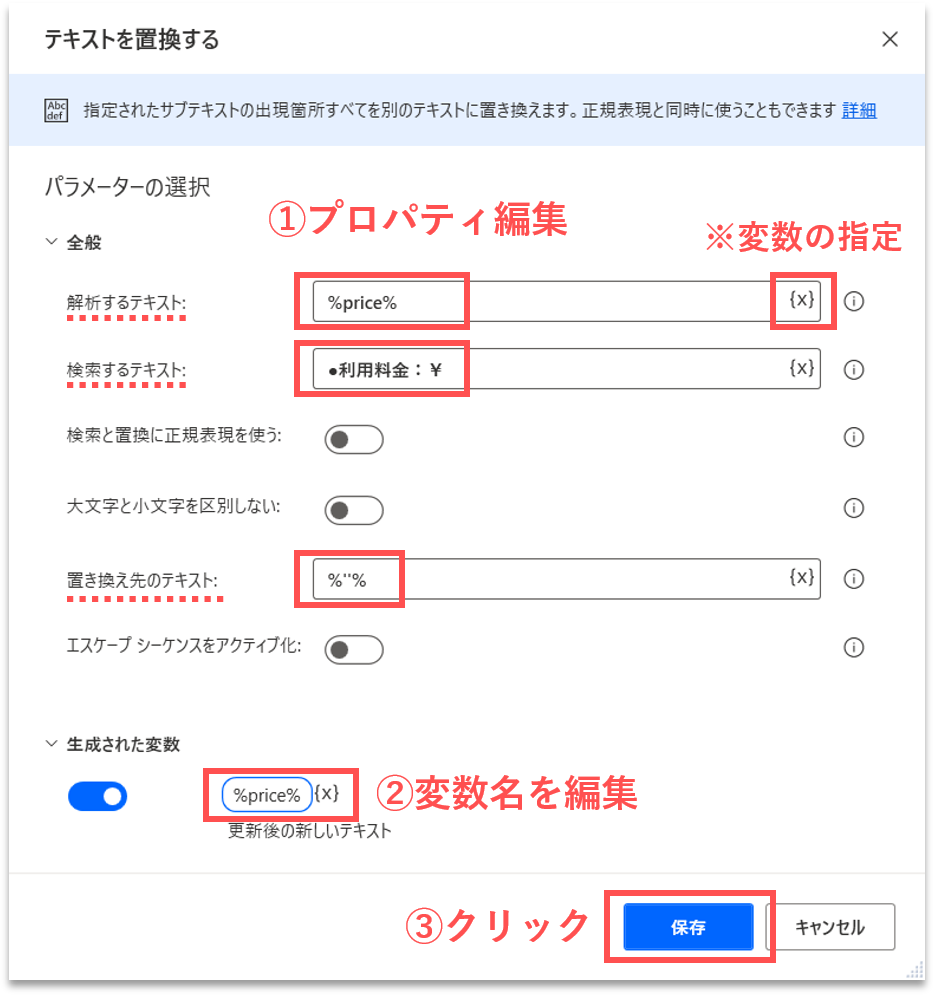Show info for 検索するテキスト
The image size is (934, 995).
tap(853, 369)
